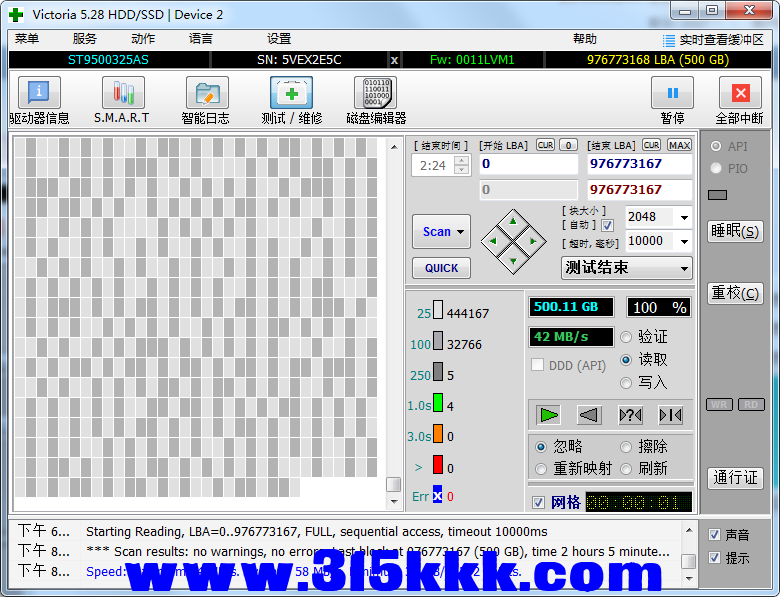Open the 服务 menu
This screenshot has width=780, height=597.
(85, 39)
